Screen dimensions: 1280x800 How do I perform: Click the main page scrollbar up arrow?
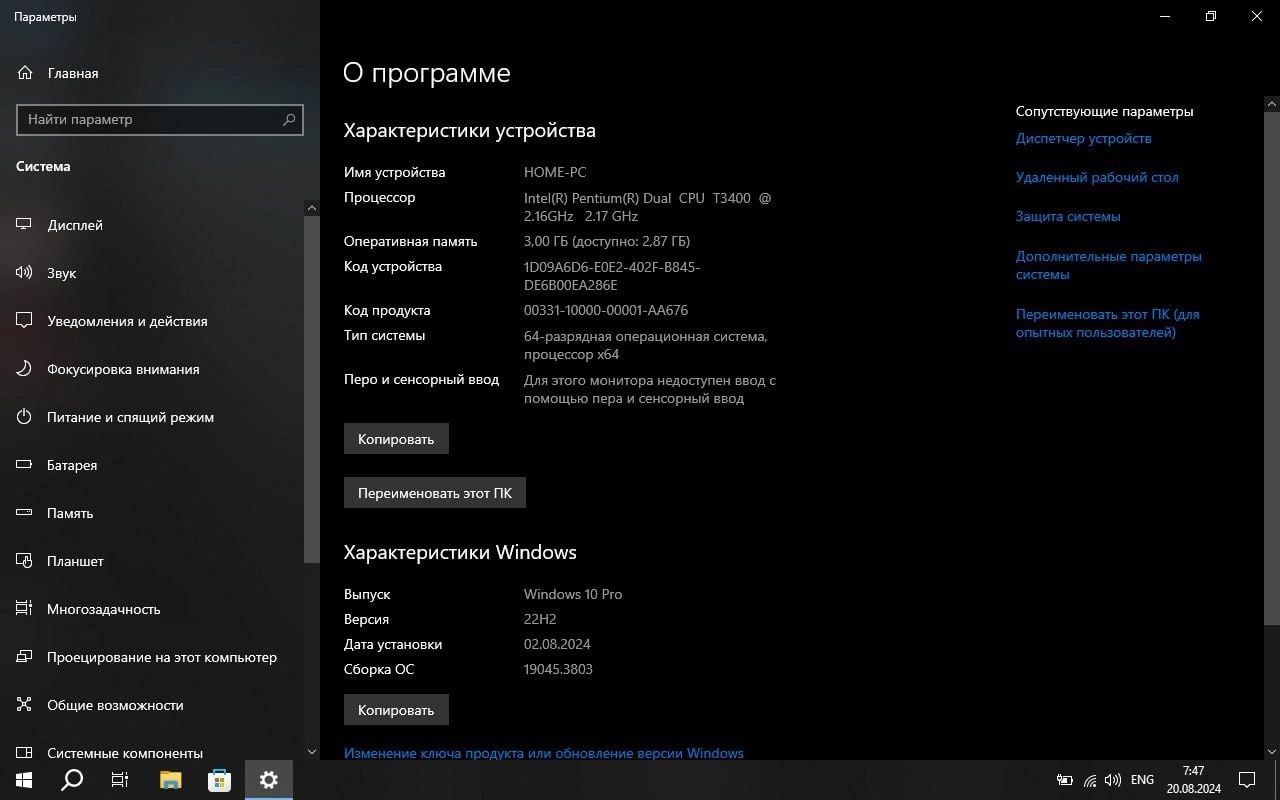(1272, 104)
